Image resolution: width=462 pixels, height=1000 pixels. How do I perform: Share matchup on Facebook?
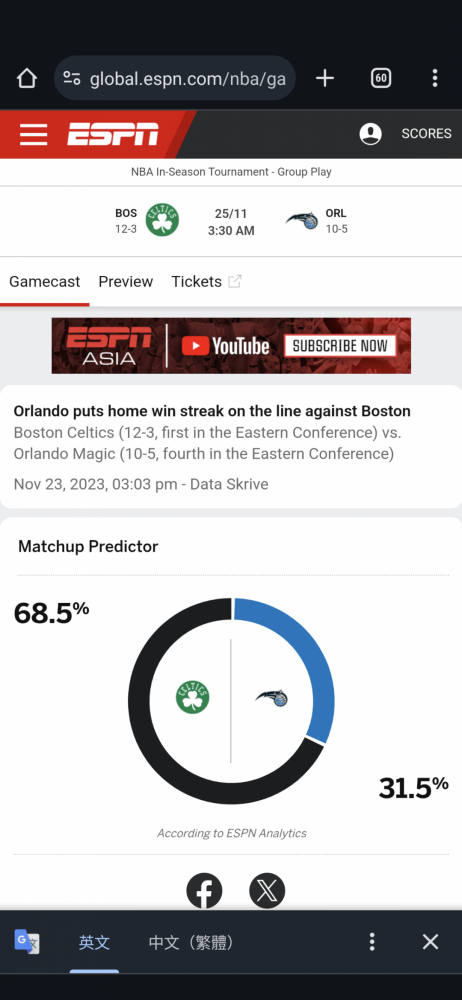(x=204, y=891)
